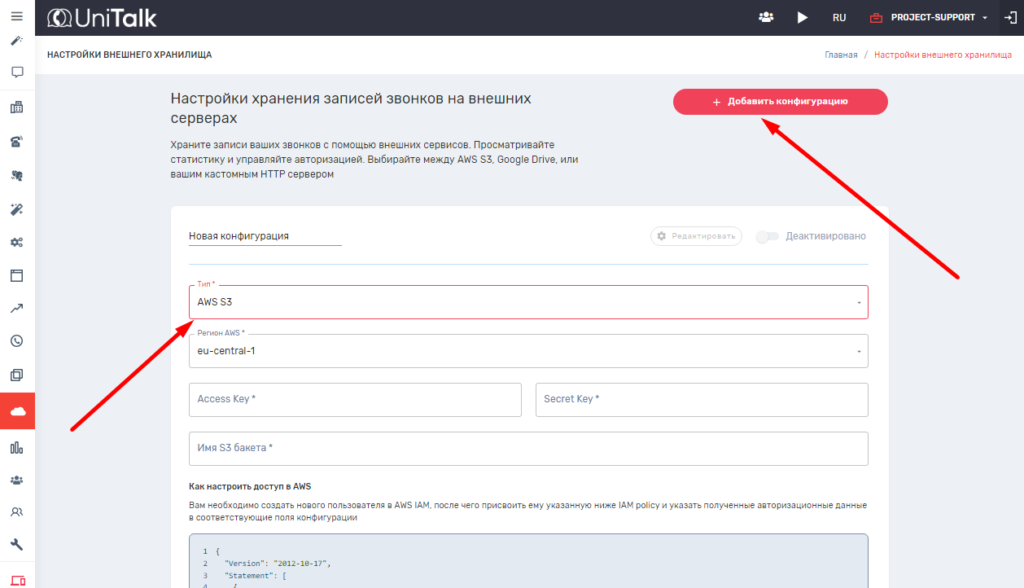1024x588 pixels.
Task: Open the bar chart statistics icon
Action: 17,446
